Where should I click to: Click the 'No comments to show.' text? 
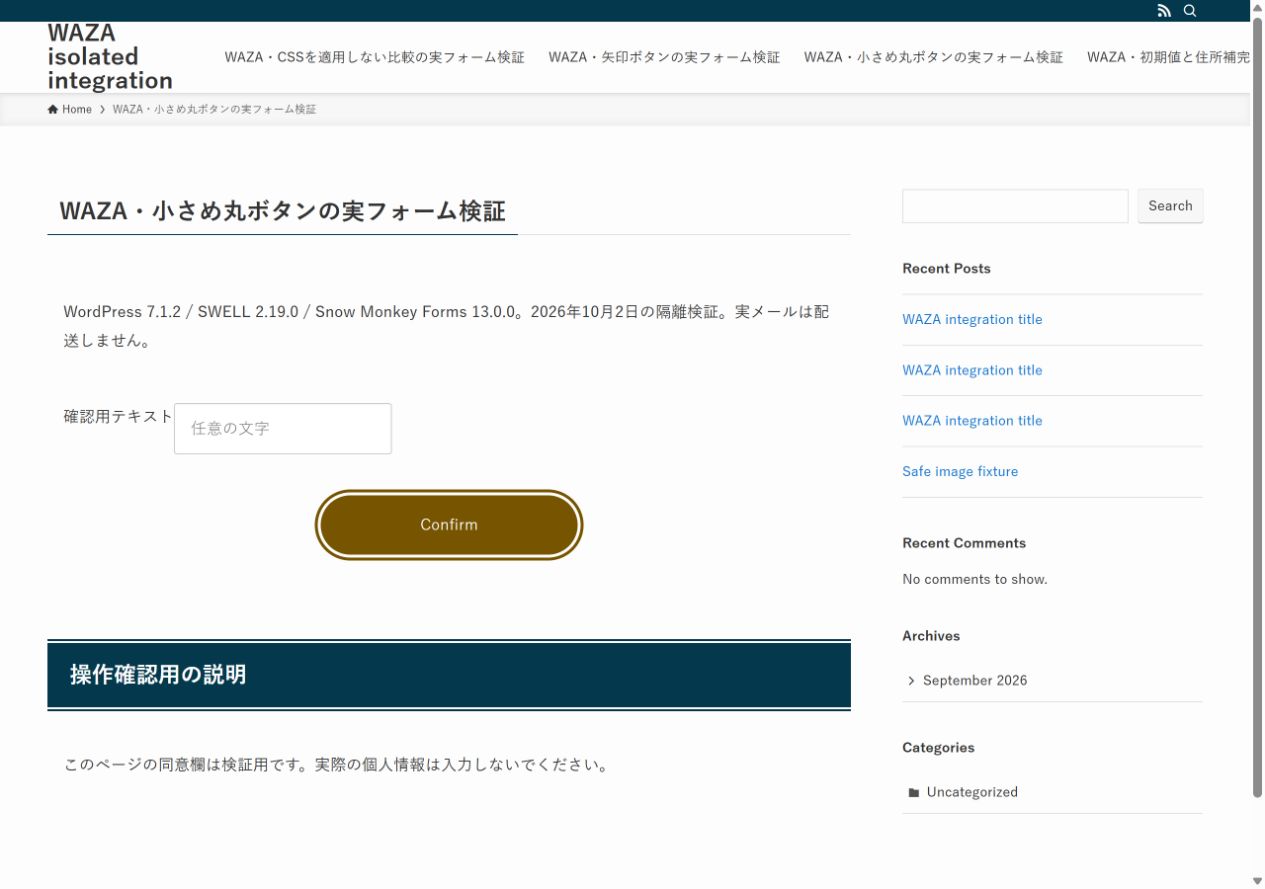[x=975, y=580]
